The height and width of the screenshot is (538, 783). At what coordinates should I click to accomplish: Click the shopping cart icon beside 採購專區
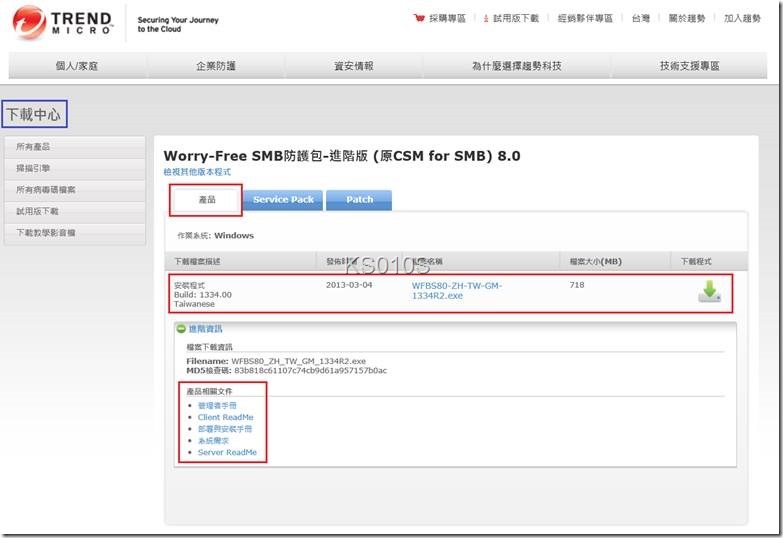click(419, 18)
